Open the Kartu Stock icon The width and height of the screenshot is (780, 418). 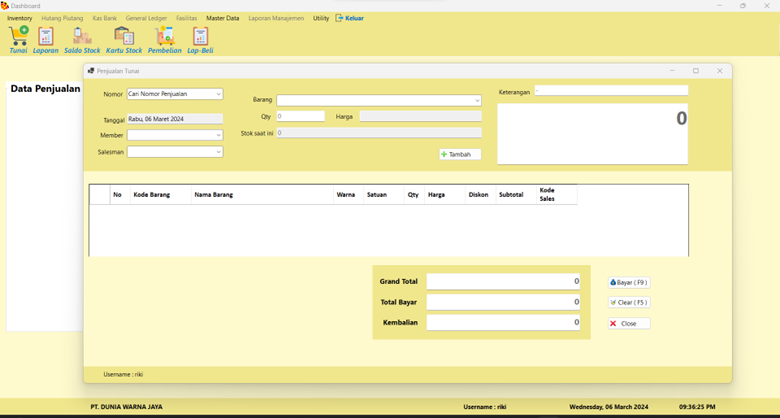124,40
